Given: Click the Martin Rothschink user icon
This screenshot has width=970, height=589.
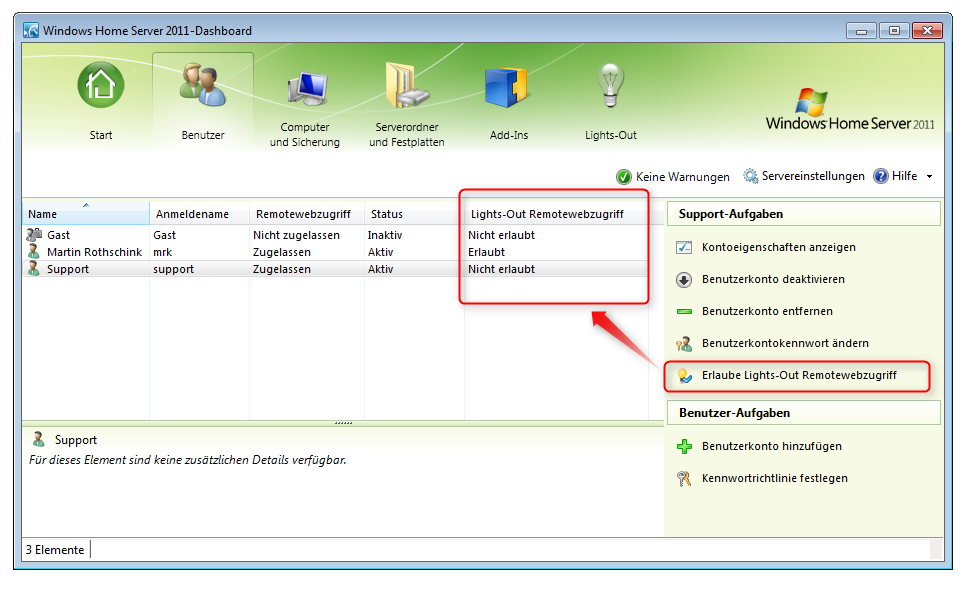Looking at the screenshot, I should (34, 251).
